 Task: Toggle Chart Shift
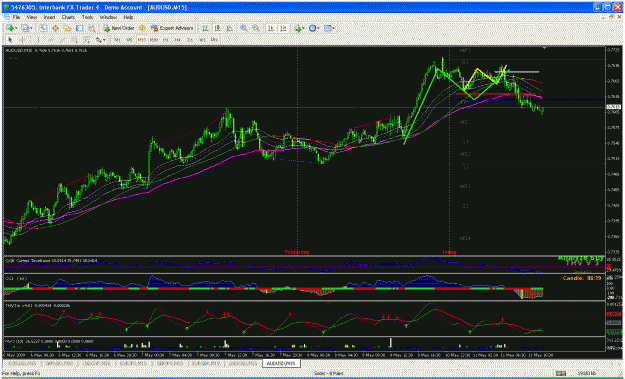pyautogui.click(x=283, y=28)
